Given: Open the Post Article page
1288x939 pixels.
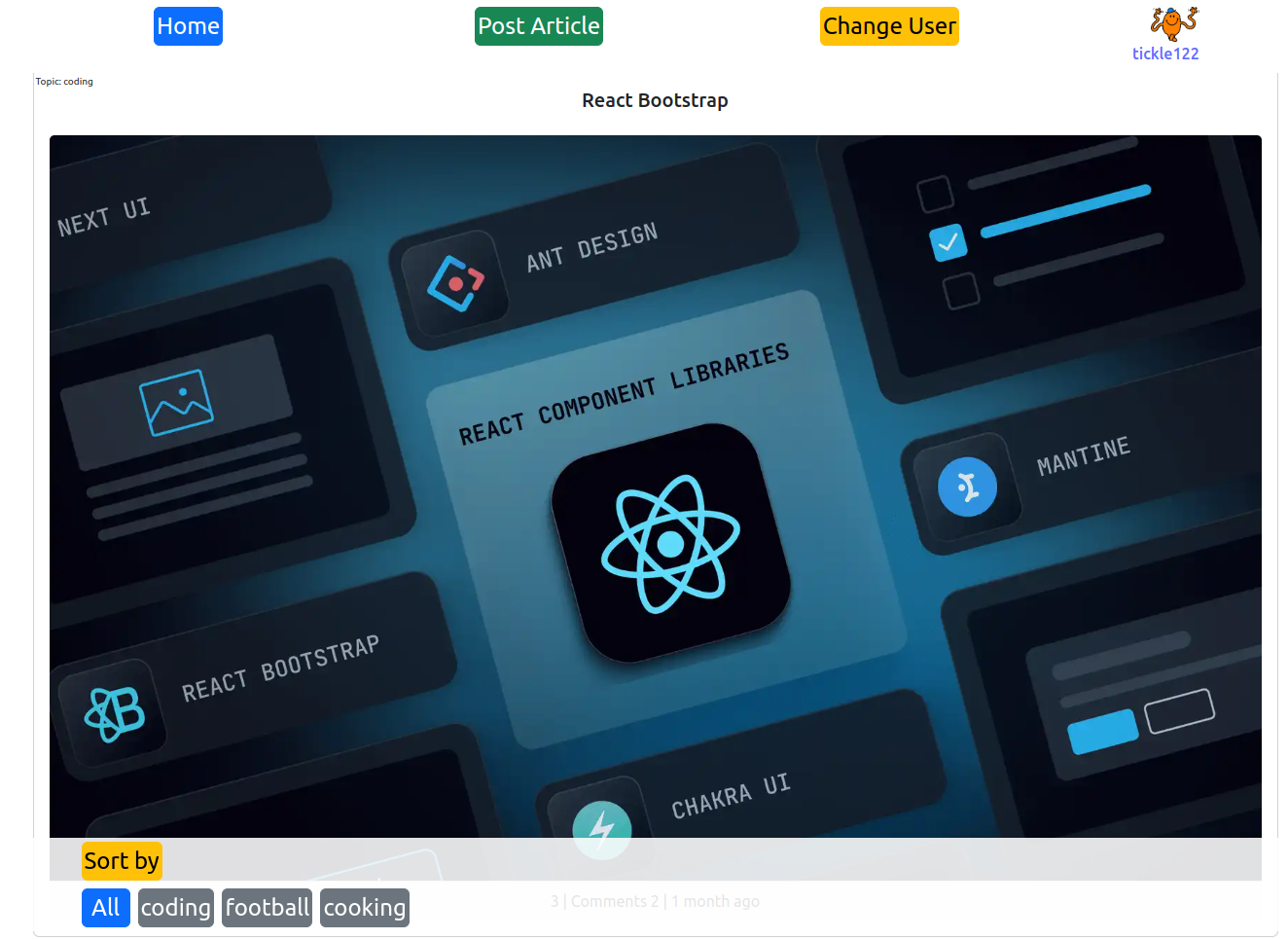Looking at the screenshot, I should (539, 26).
